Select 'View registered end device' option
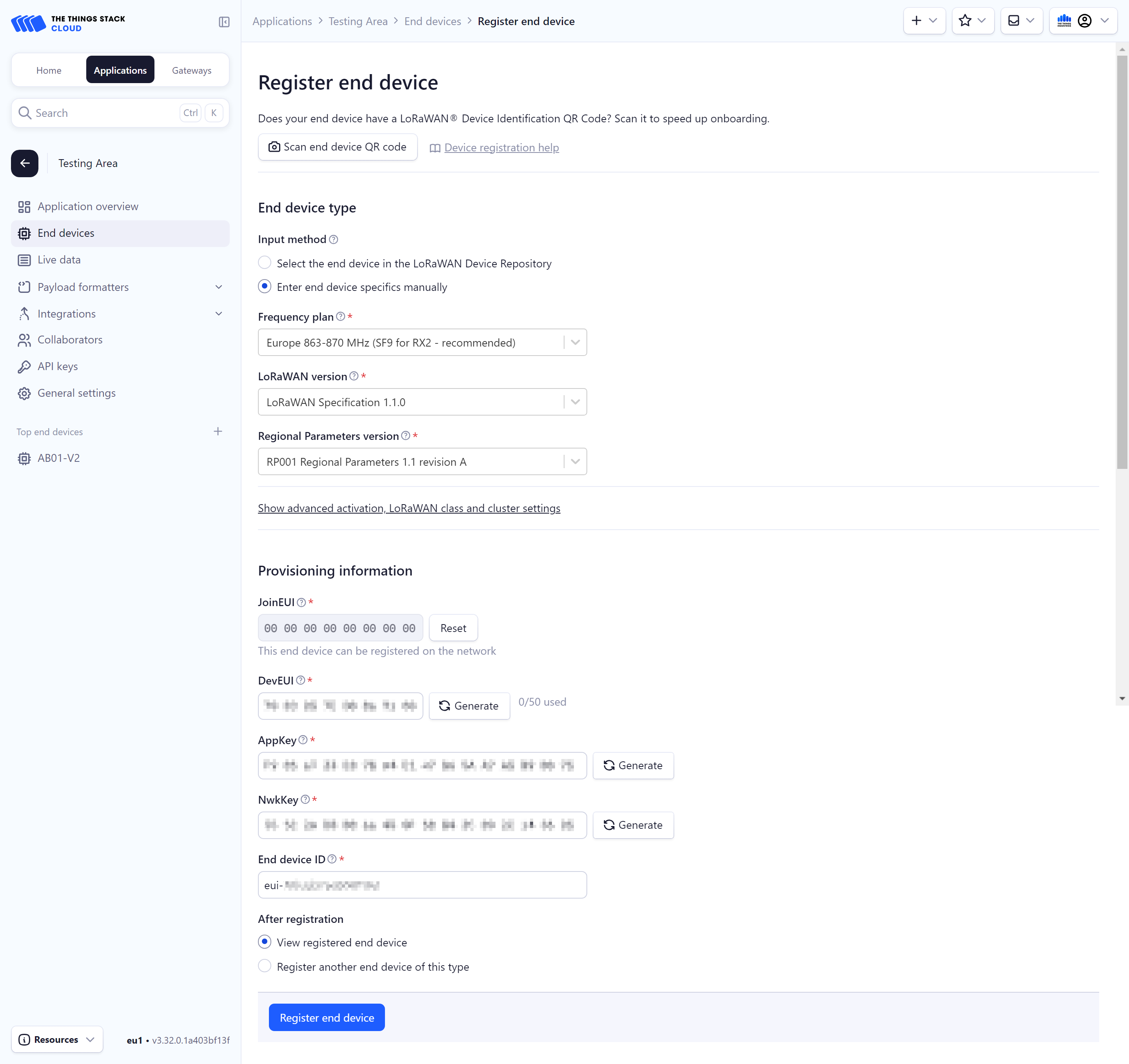 click(265, 942)
